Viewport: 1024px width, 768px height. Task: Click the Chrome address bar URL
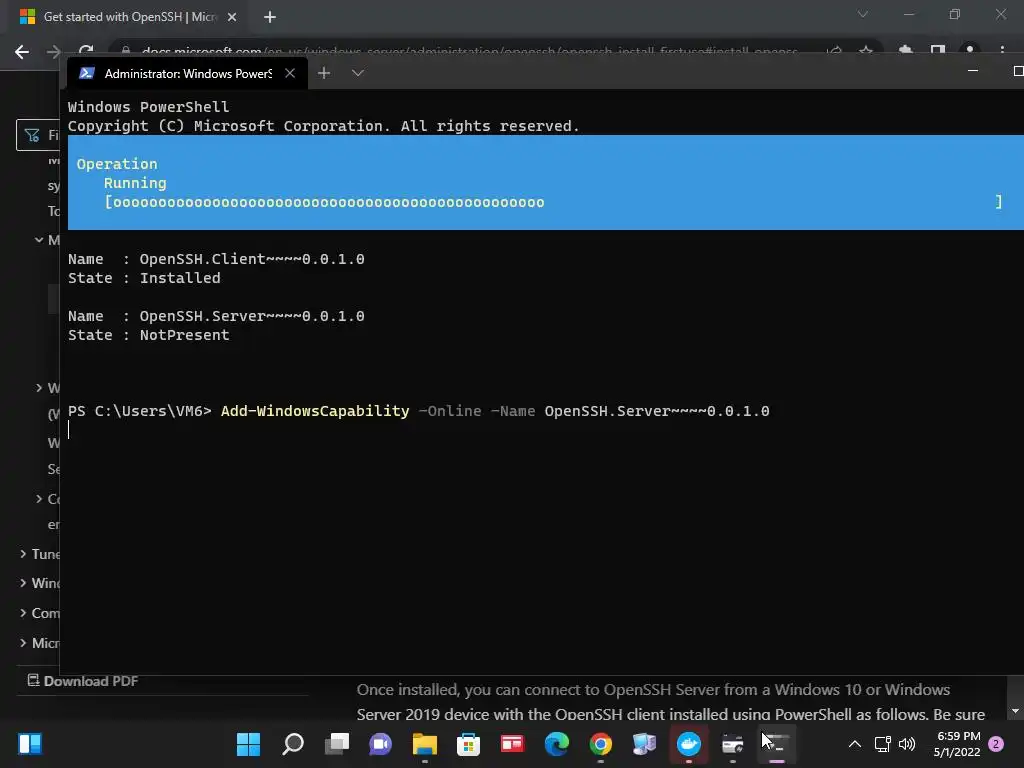(469, 51)
